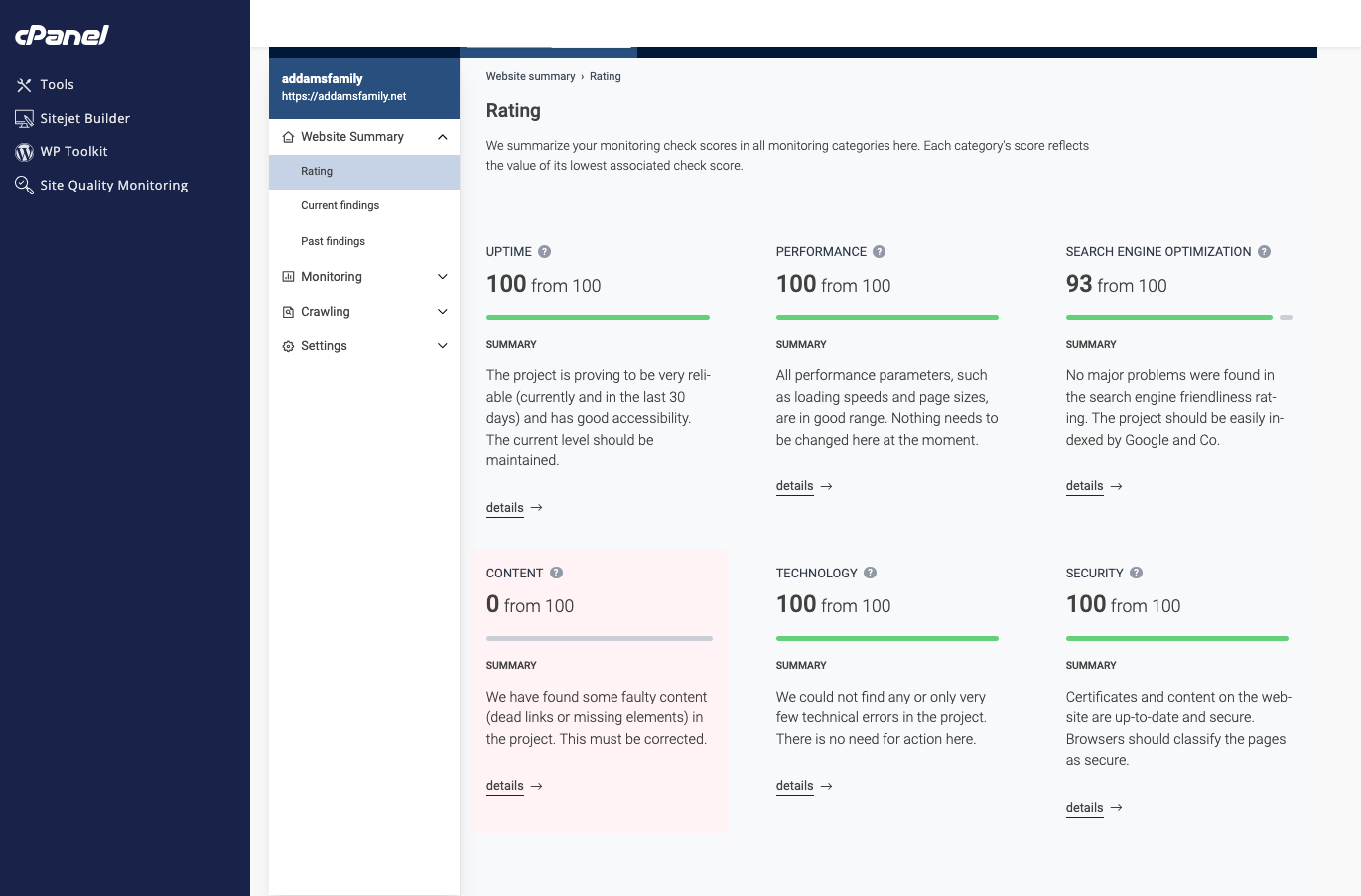Open Tools via its wrench icon
Viewport: 1361px width, 896px height.
pos(24,85)
